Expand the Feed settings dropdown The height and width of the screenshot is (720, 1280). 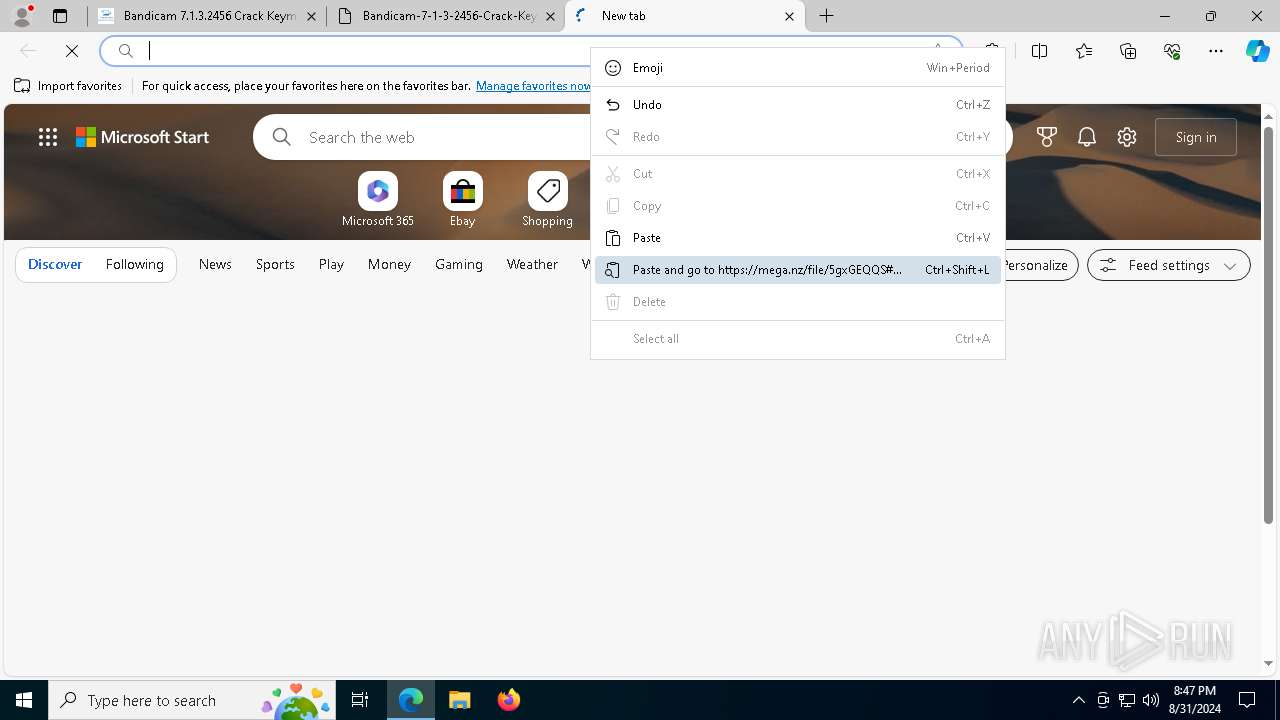(1168, 265)
